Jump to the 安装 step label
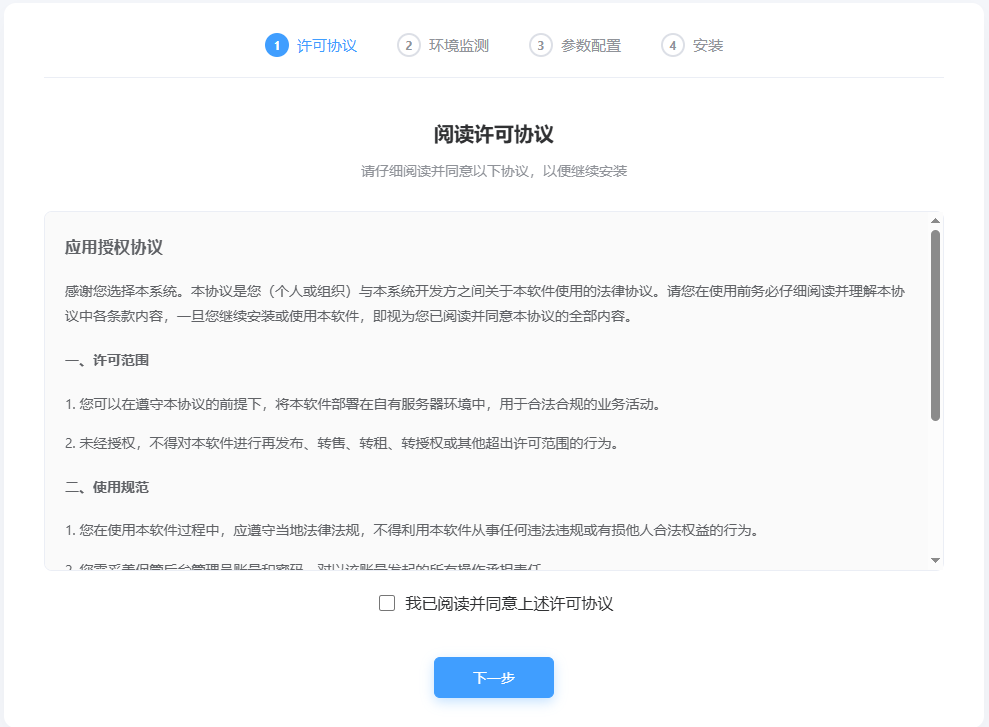Viewport: 989px width, 727px height. pyautogui.click(x=708, y=45)
